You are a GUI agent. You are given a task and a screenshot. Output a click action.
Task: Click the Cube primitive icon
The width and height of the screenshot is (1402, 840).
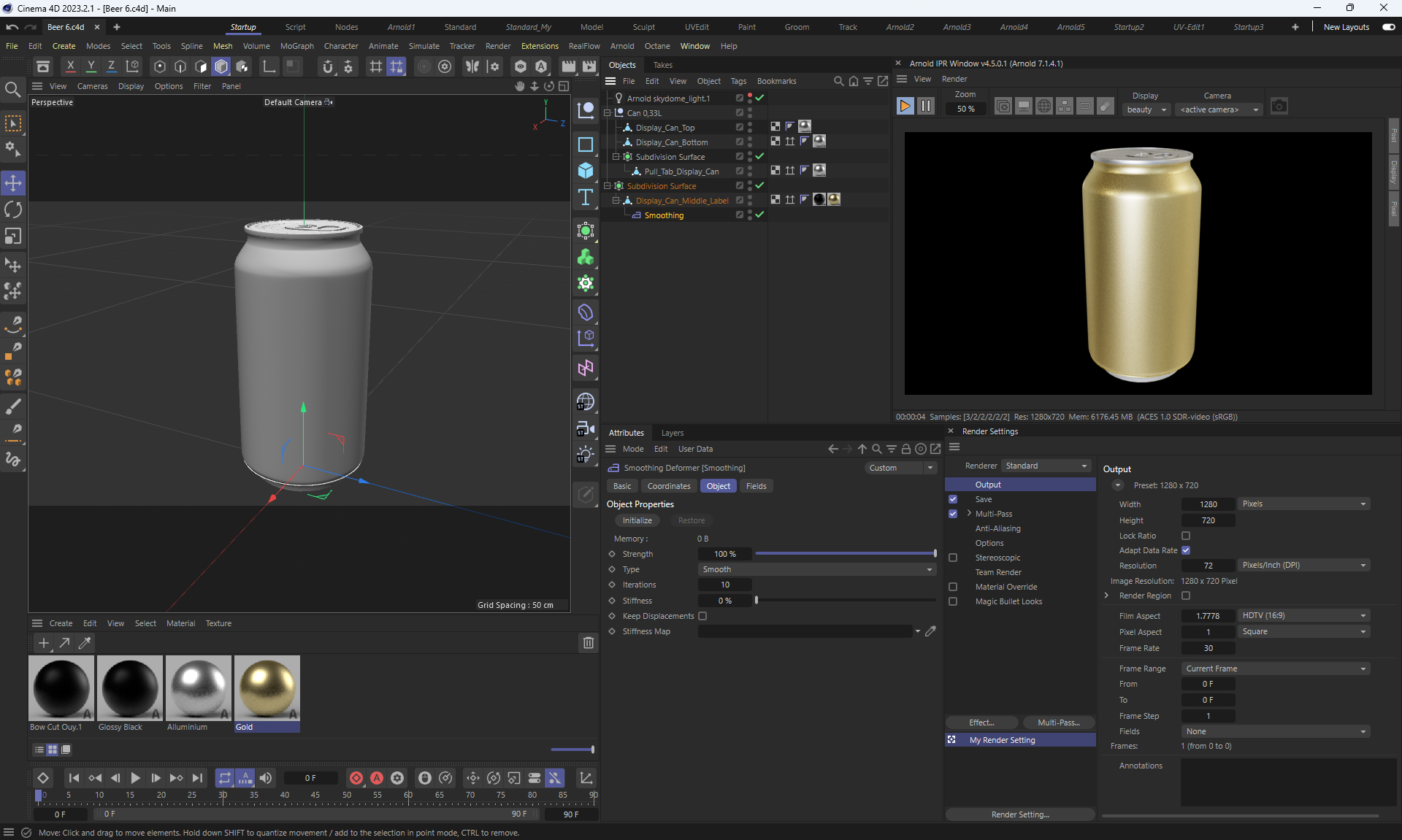click(x=586, y=171)
